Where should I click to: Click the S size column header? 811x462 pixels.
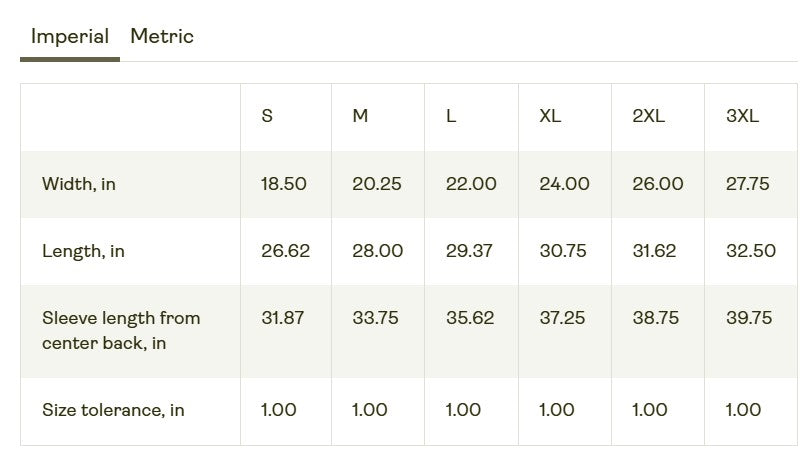[x=267, y=116]
